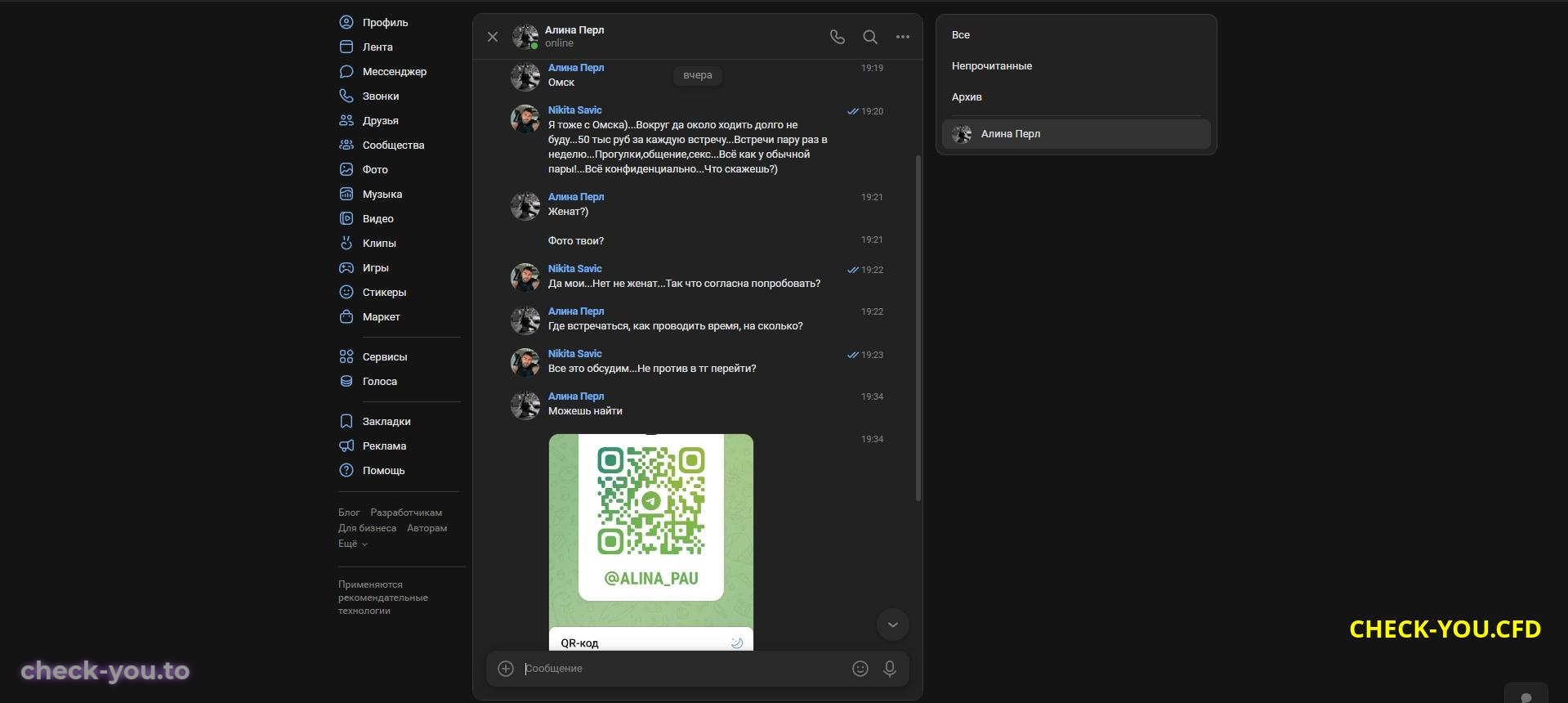Open Алина Перл name in chat header
Screen dimensions: 1568x703
(x=574, y=30)
